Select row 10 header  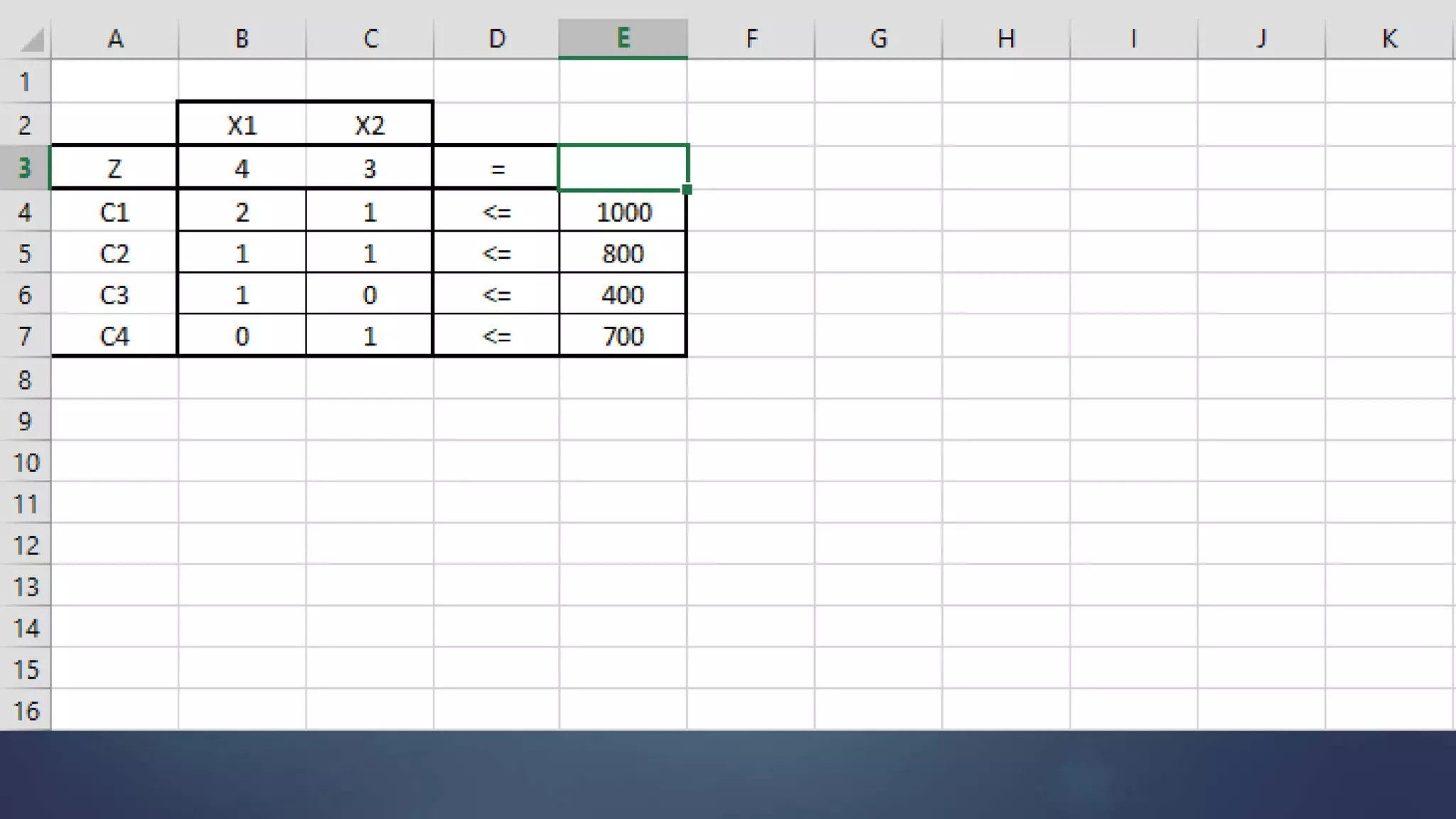pos(25,463)
